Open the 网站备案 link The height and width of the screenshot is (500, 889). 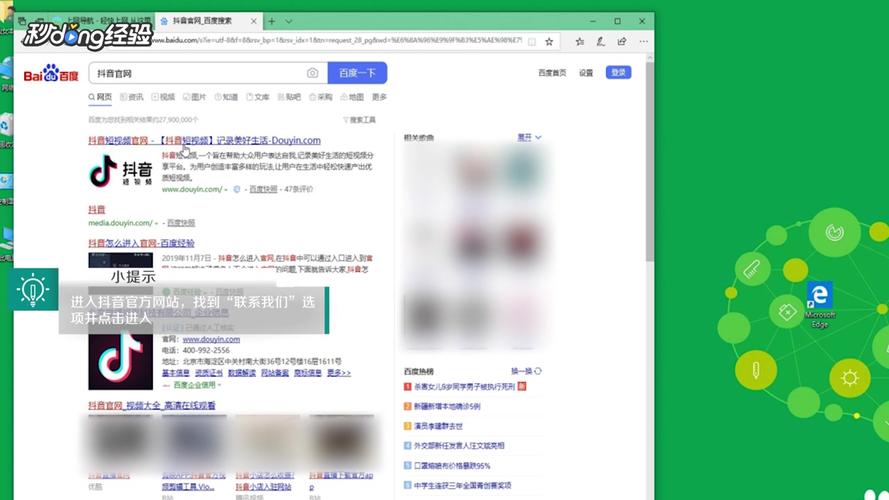coord(275,373)
